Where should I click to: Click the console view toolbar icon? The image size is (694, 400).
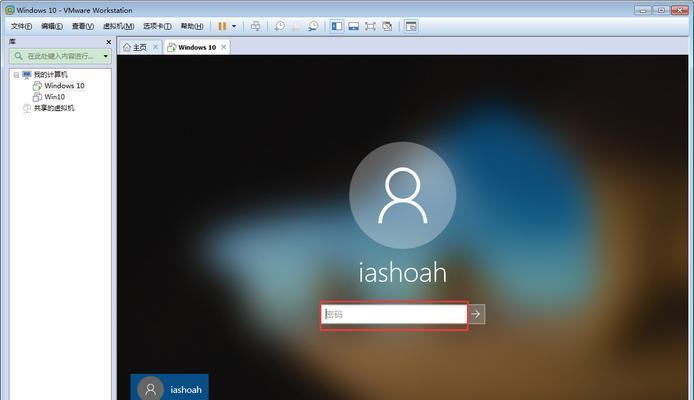411,26
